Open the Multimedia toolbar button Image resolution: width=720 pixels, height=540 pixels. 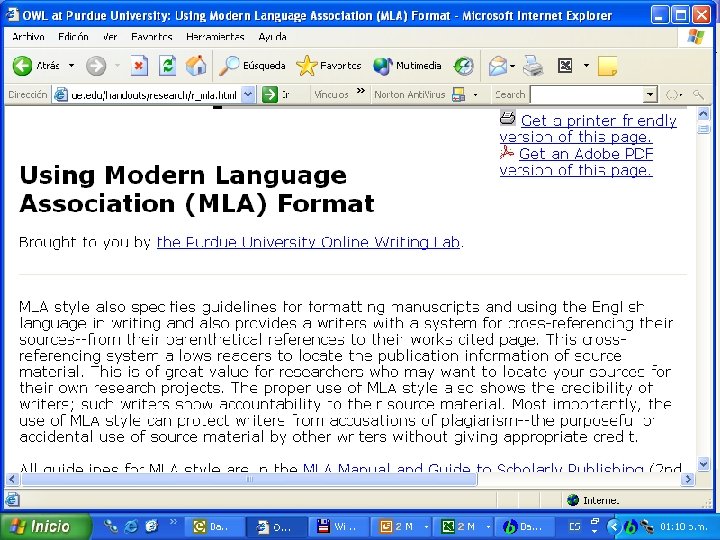tap(407, 66)
